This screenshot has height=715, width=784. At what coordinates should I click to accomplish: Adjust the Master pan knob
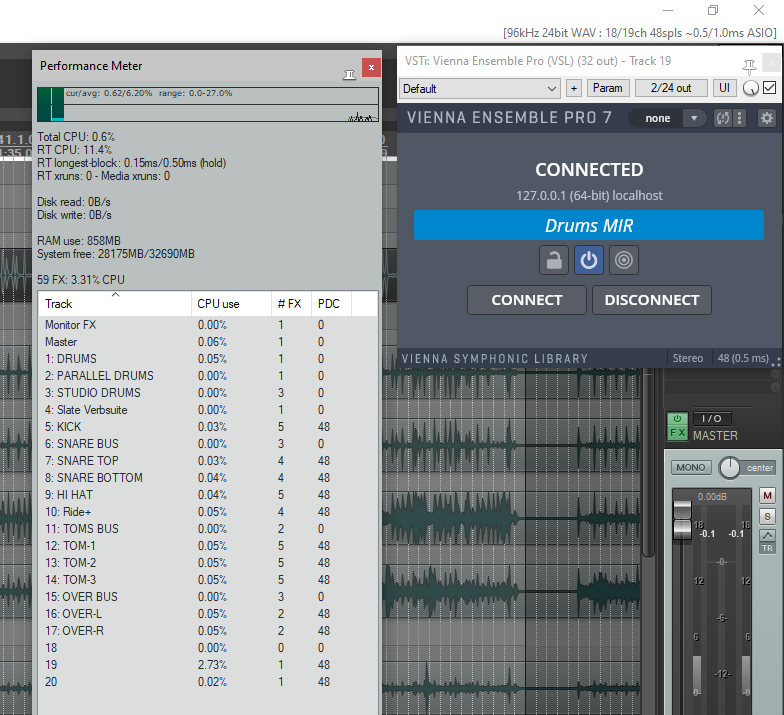click(729, 468)
